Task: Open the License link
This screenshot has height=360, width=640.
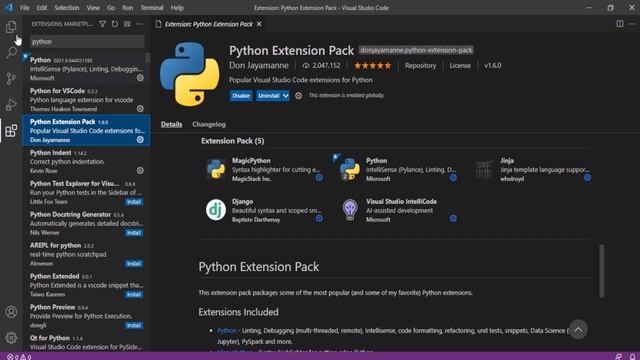Action: [460, 65]
